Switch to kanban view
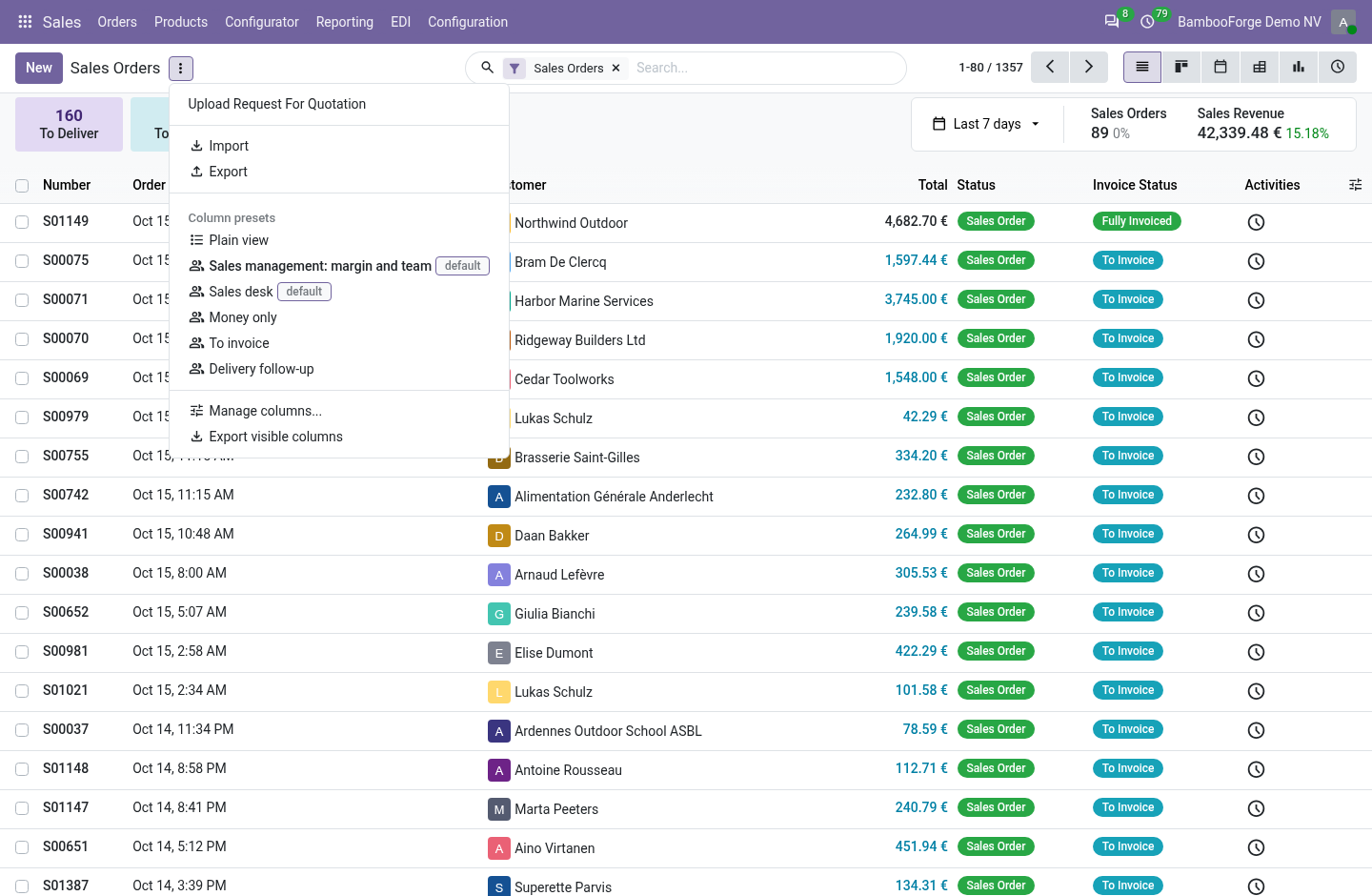The image size is (1372, 896). tap(1181, 67)
